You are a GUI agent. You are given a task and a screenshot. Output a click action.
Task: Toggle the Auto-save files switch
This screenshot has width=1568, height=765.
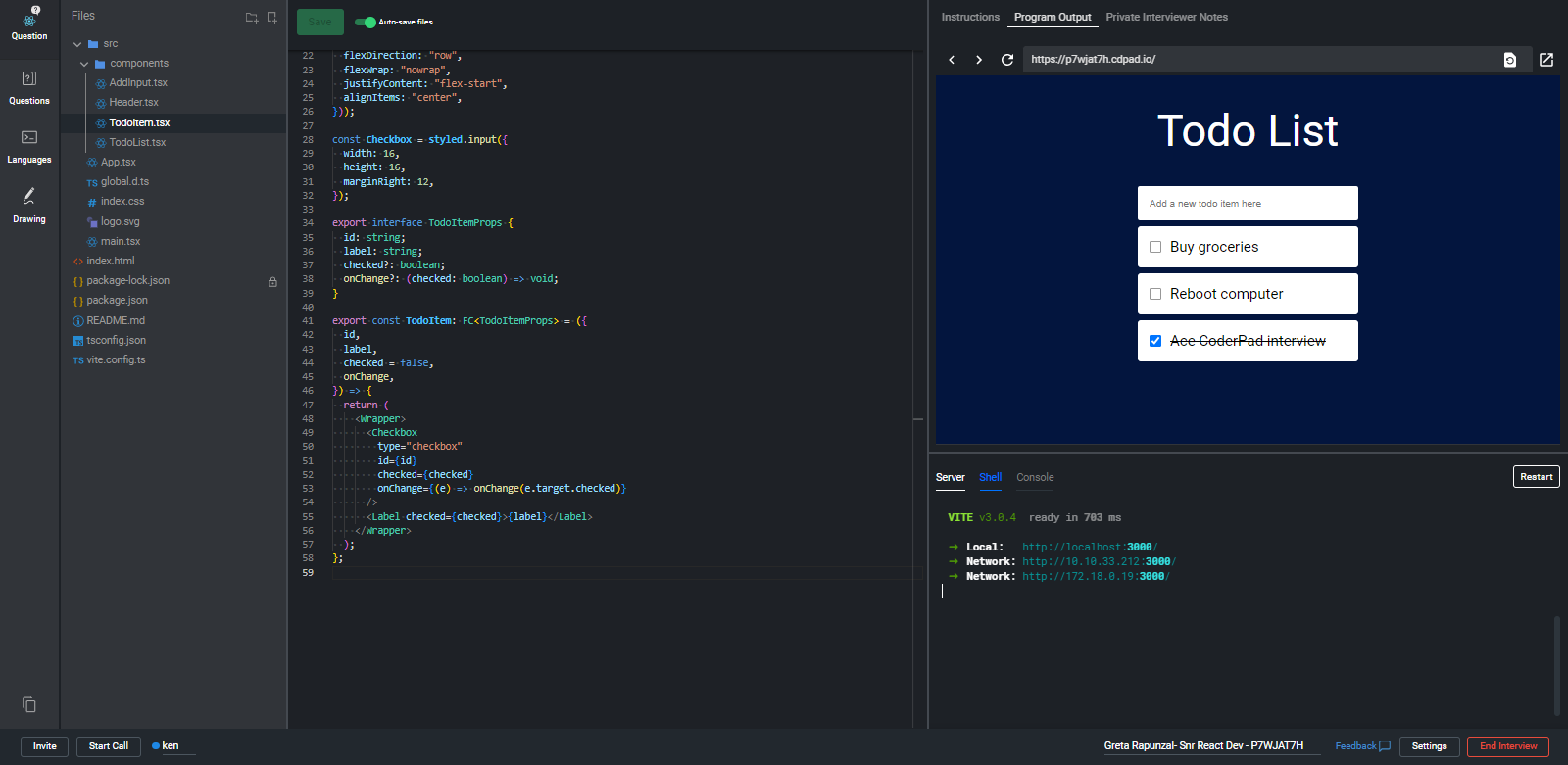click(x=366, y=22)
